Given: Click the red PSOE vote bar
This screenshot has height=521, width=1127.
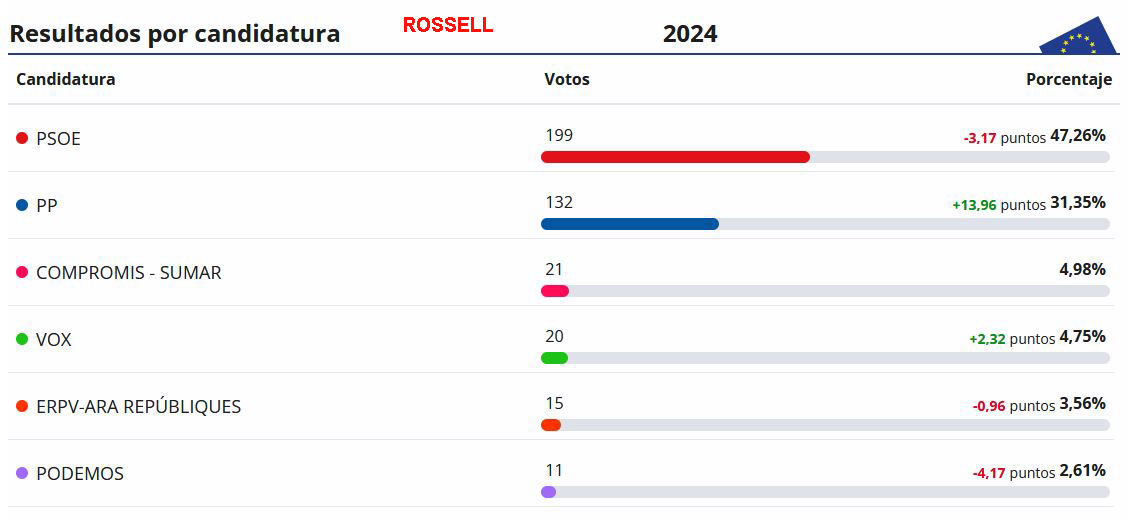Looking at the screenshot, I should coord(676,157).
